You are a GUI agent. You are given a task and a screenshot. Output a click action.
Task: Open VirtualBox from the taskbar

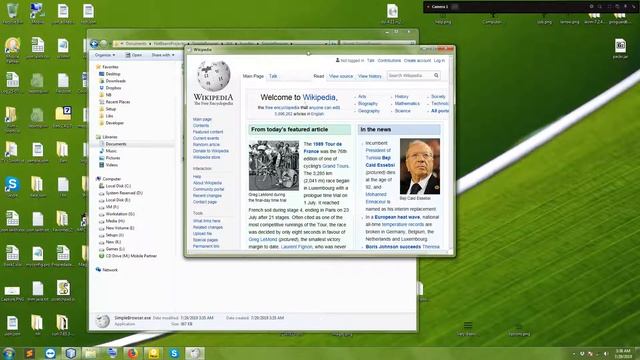click(x=71, y=353)
